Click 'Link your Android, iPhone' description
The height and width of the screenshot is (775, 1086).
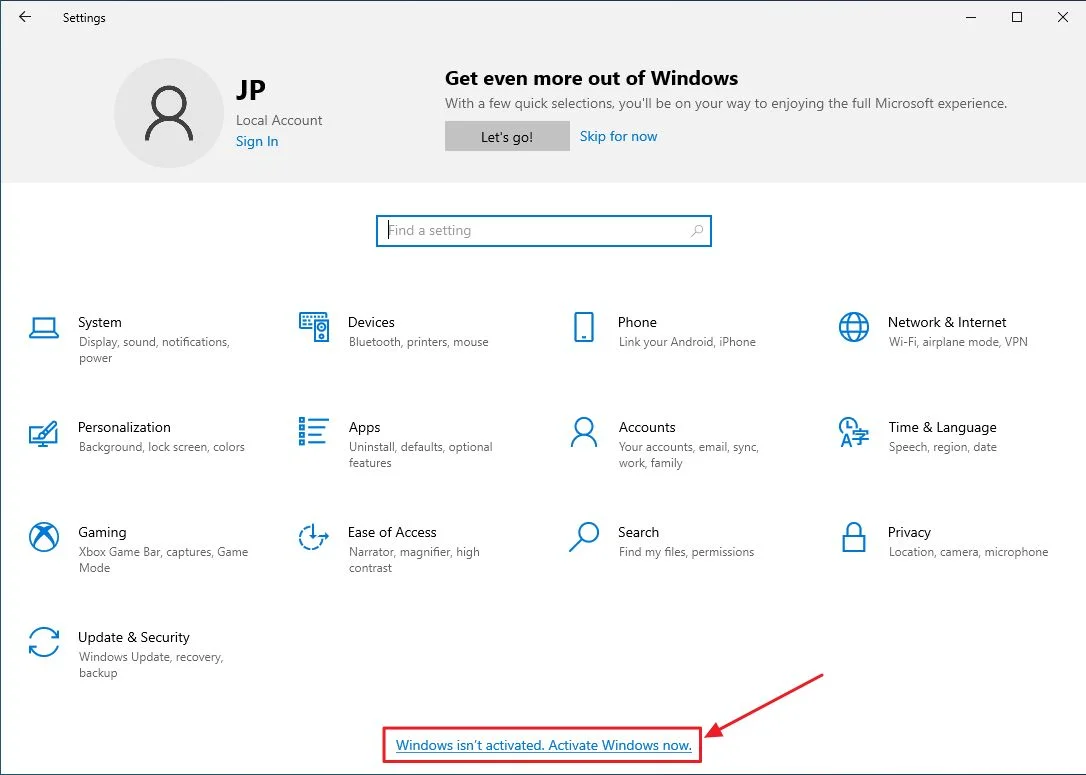tap(687, 342)
